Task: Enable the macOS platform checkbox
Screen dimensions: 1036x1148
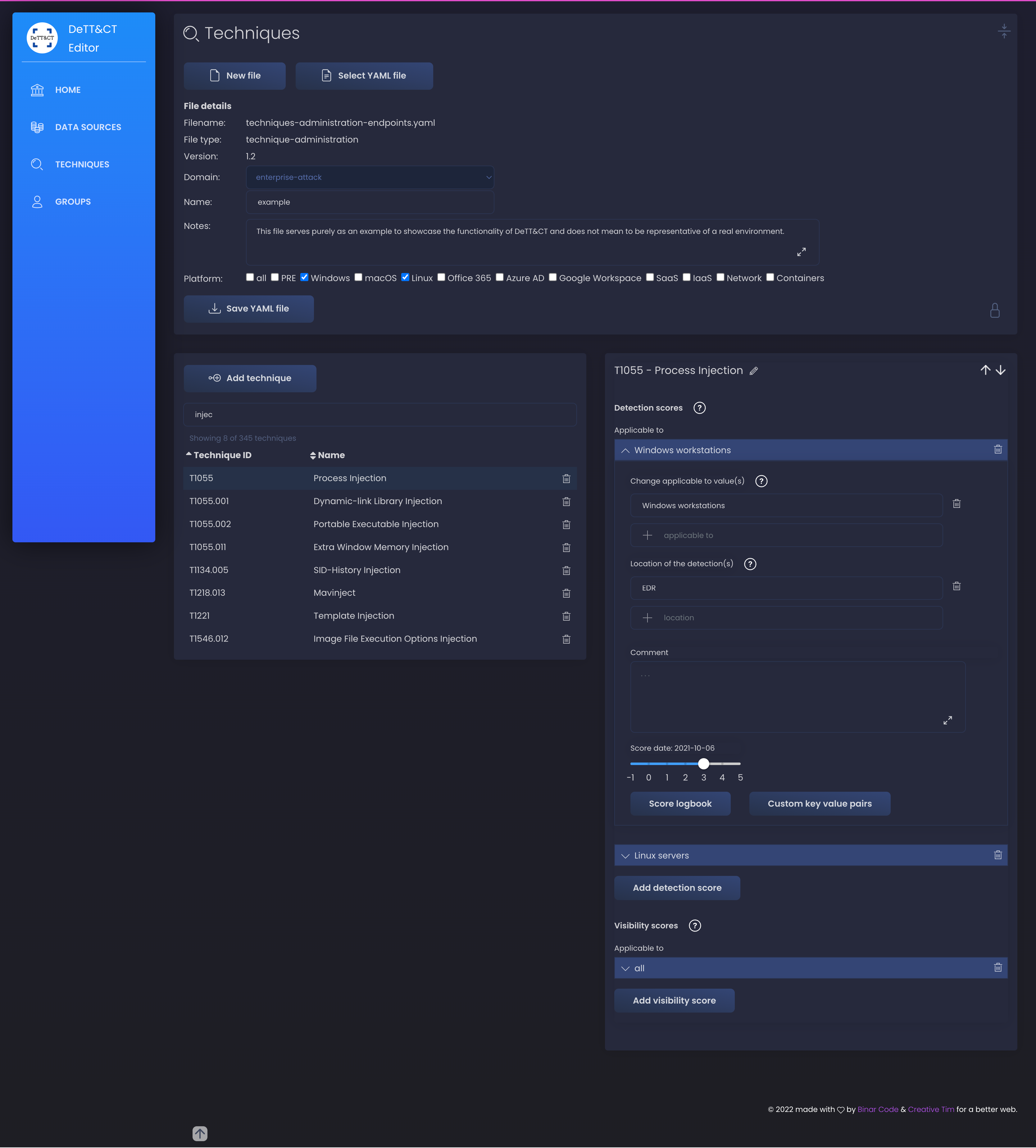Action: 359,277
